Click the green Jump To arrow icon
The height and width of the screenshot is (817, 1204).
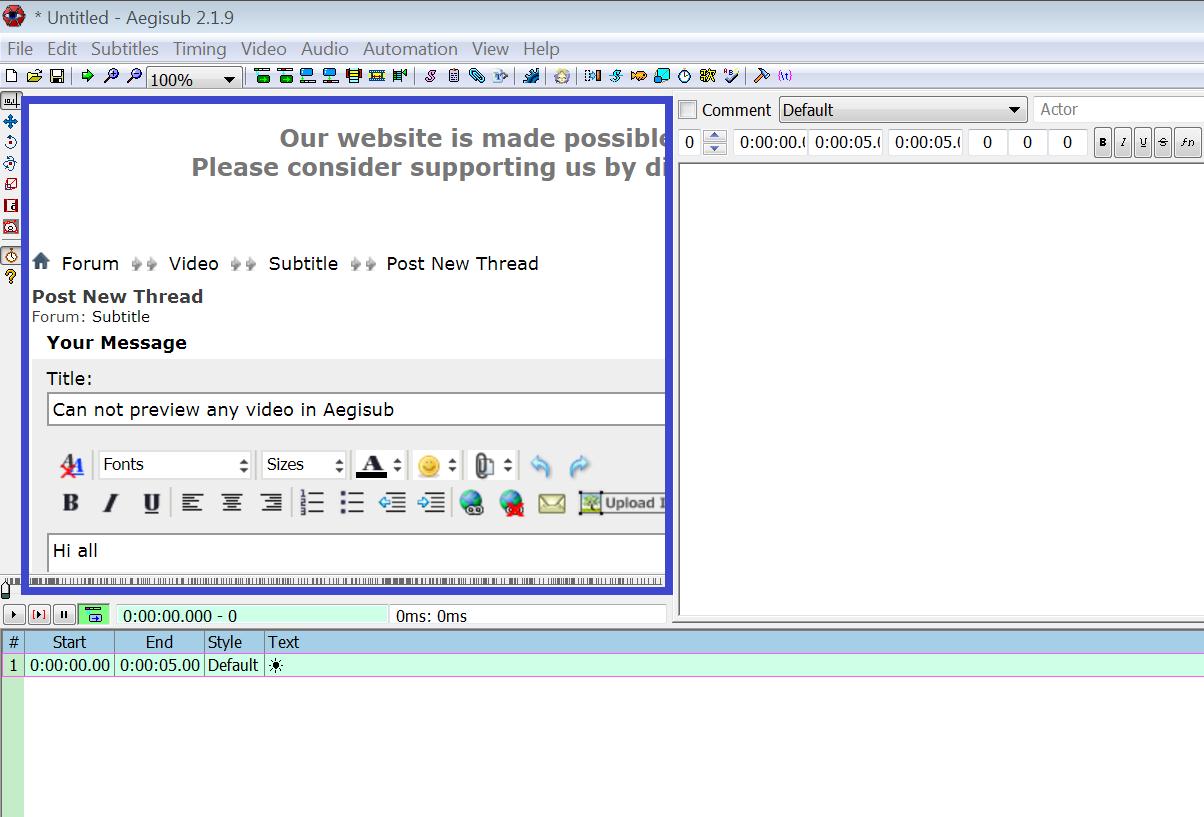(87, 76)
